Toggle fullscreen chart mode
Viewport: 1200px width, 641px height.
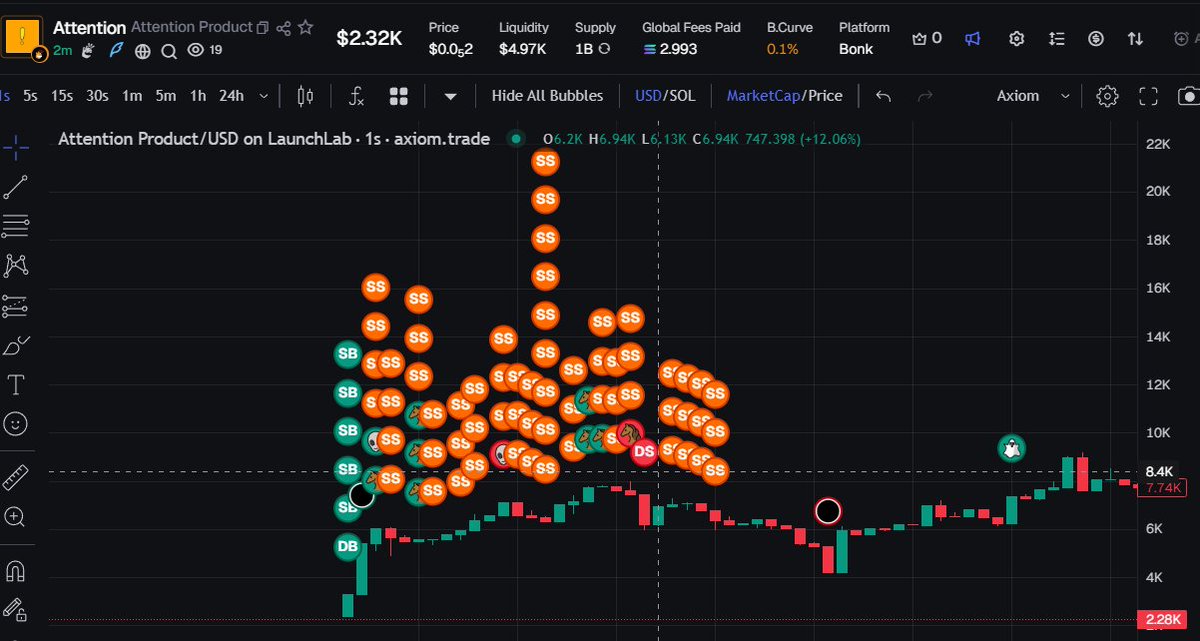1148,96
